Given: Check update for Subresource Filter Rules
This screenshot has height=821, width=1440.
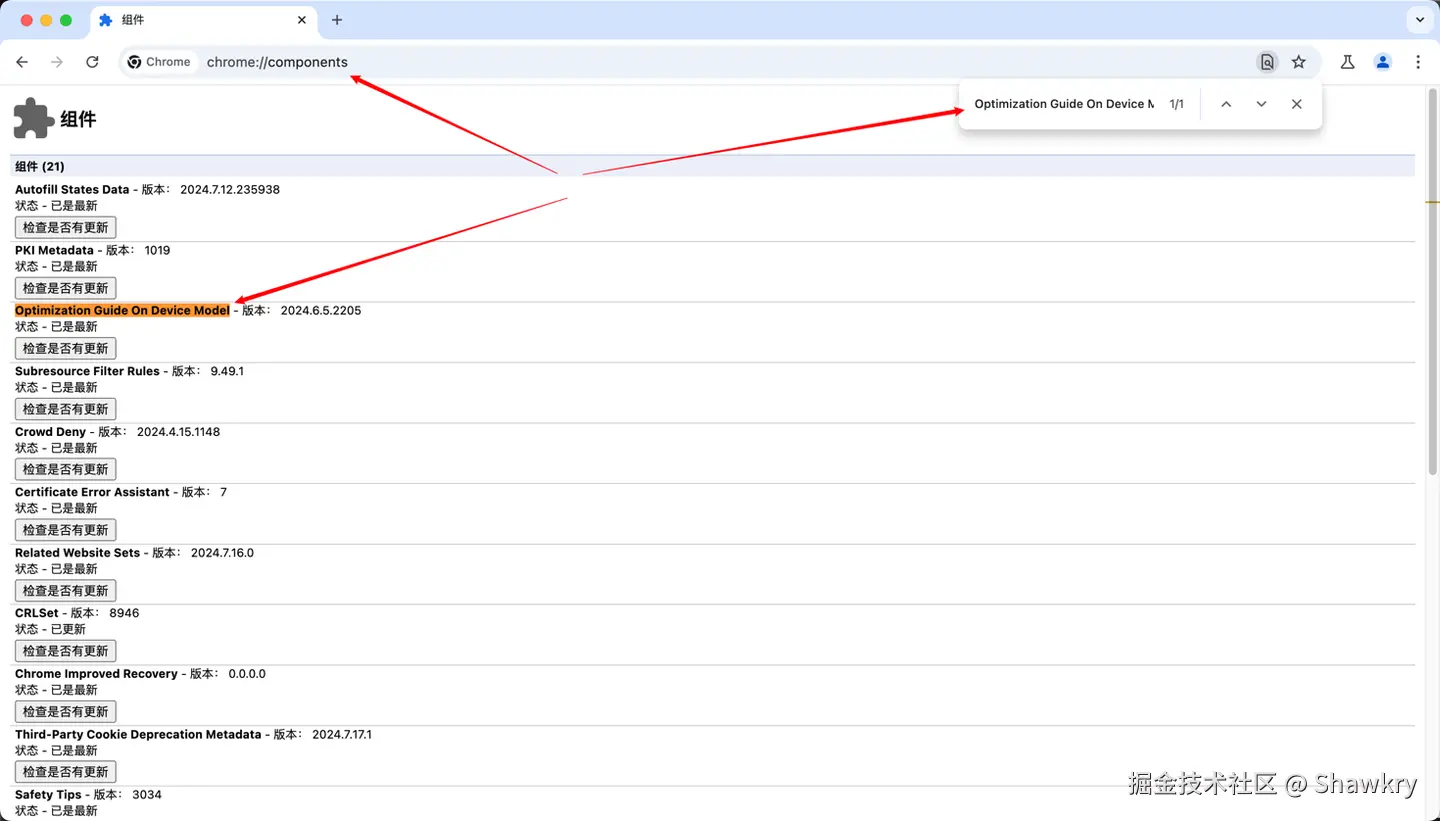Looking at the screenshot, I should [66, 409].
